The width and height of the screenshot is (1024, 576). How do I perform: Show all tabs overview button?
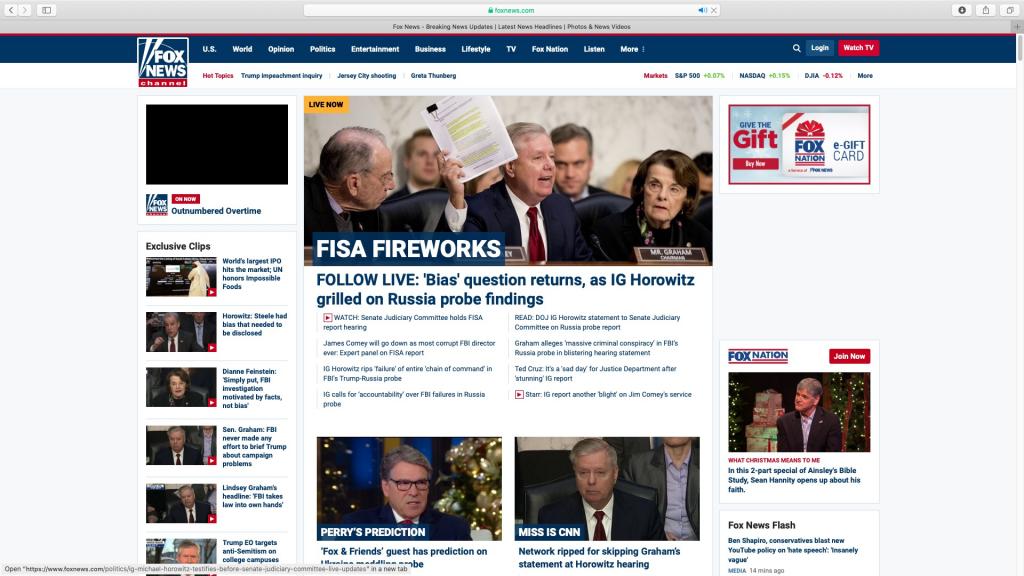[x=1010, y=10]
